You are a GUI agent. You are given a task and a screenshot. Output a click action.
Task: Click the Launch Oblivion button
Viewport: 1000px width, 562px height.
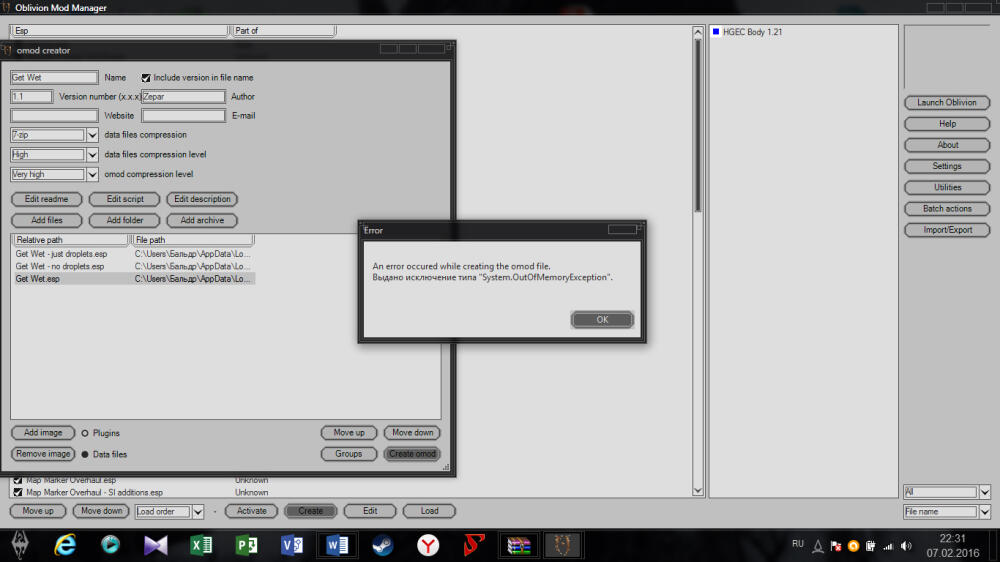point(947,103)
